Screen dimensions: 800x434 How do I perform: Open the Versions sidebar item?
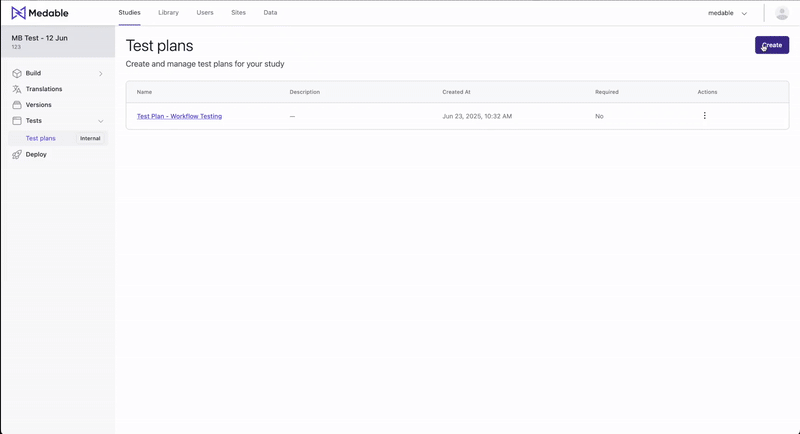point(39,105)
